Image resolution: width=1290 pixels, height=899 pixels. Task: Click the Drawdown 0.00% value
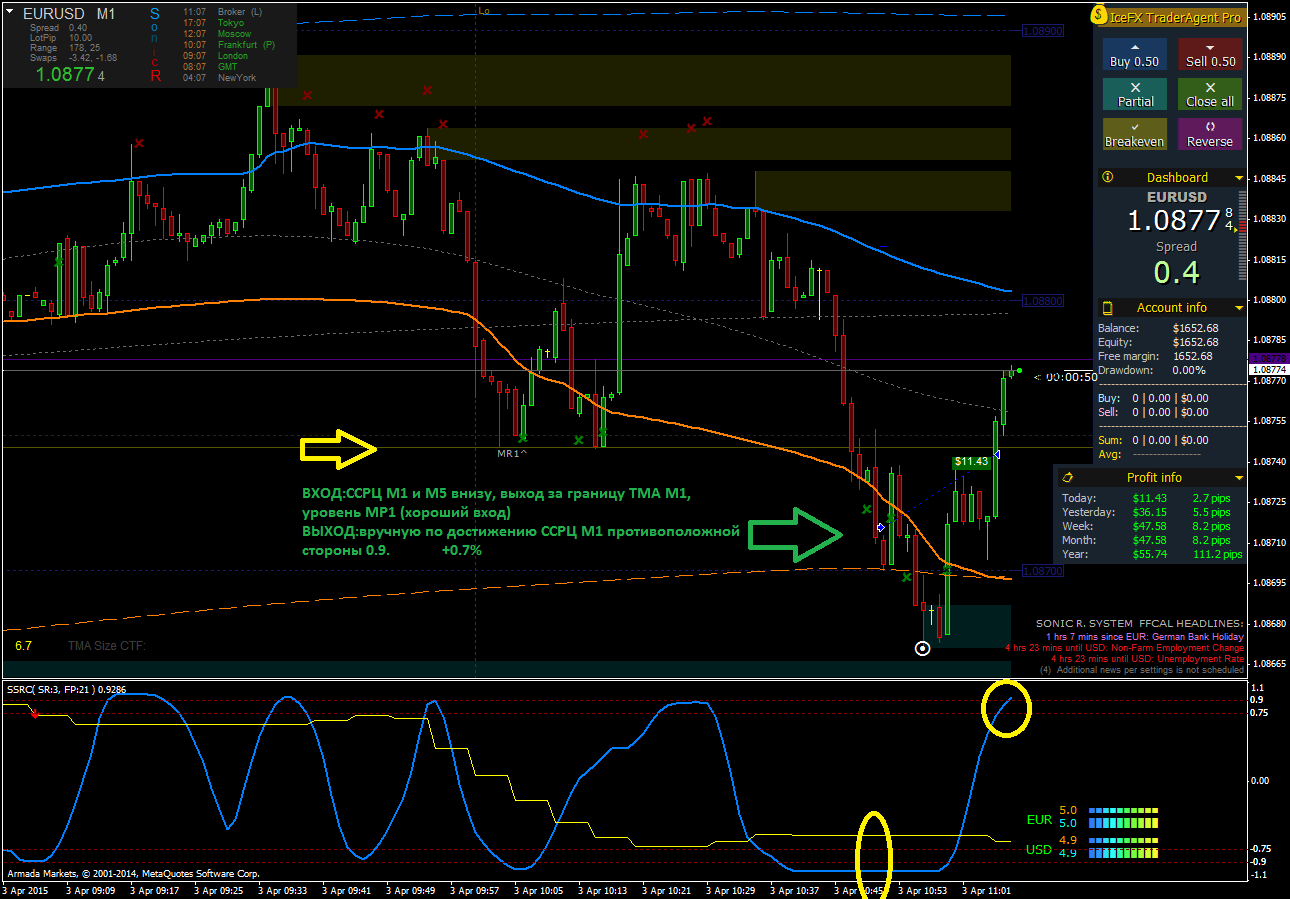pos(1188,370)
